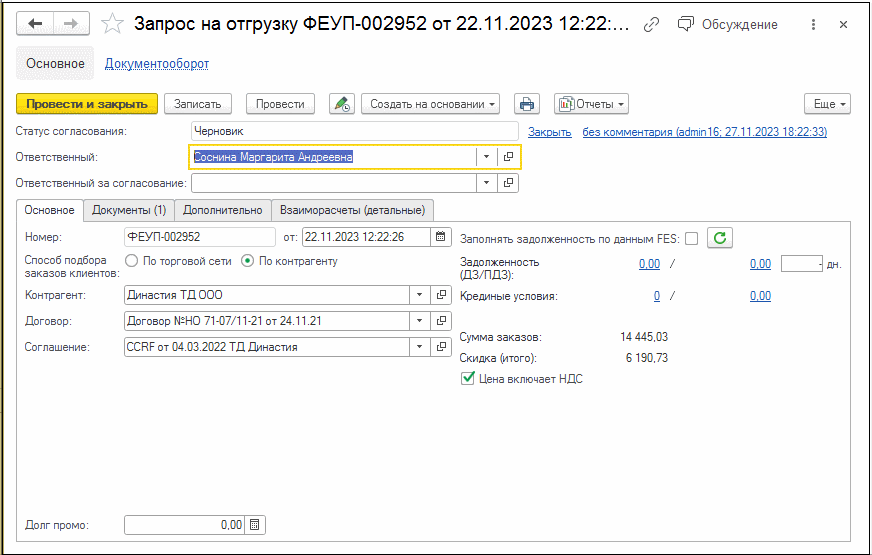The image size is (872, 555).
Task: Click the print icon in toolbar
Action: [x=526, y=104]
